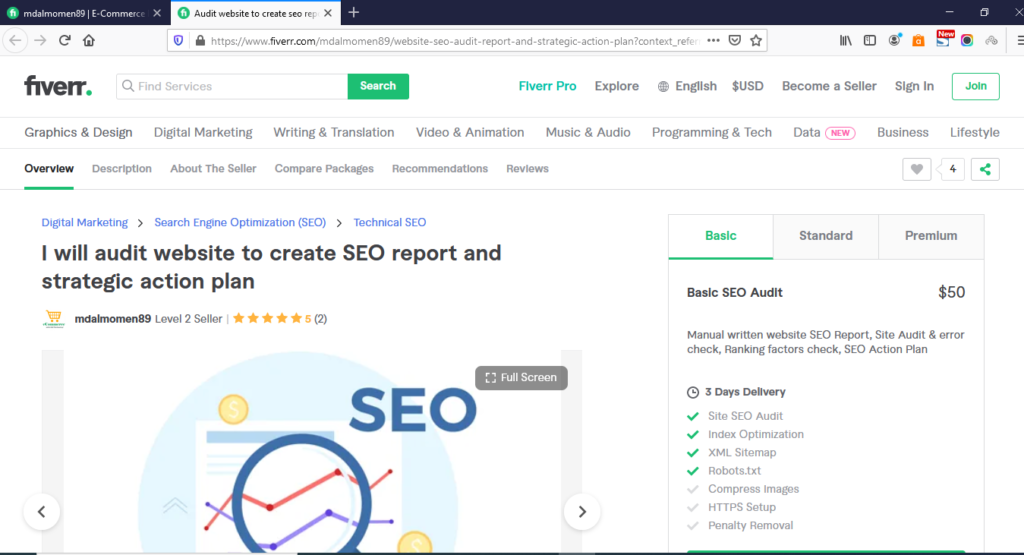The height and width of the screenshot is (555, 1024).
Task: Click the heart icon to save gig
Action: tap(916, 169)
